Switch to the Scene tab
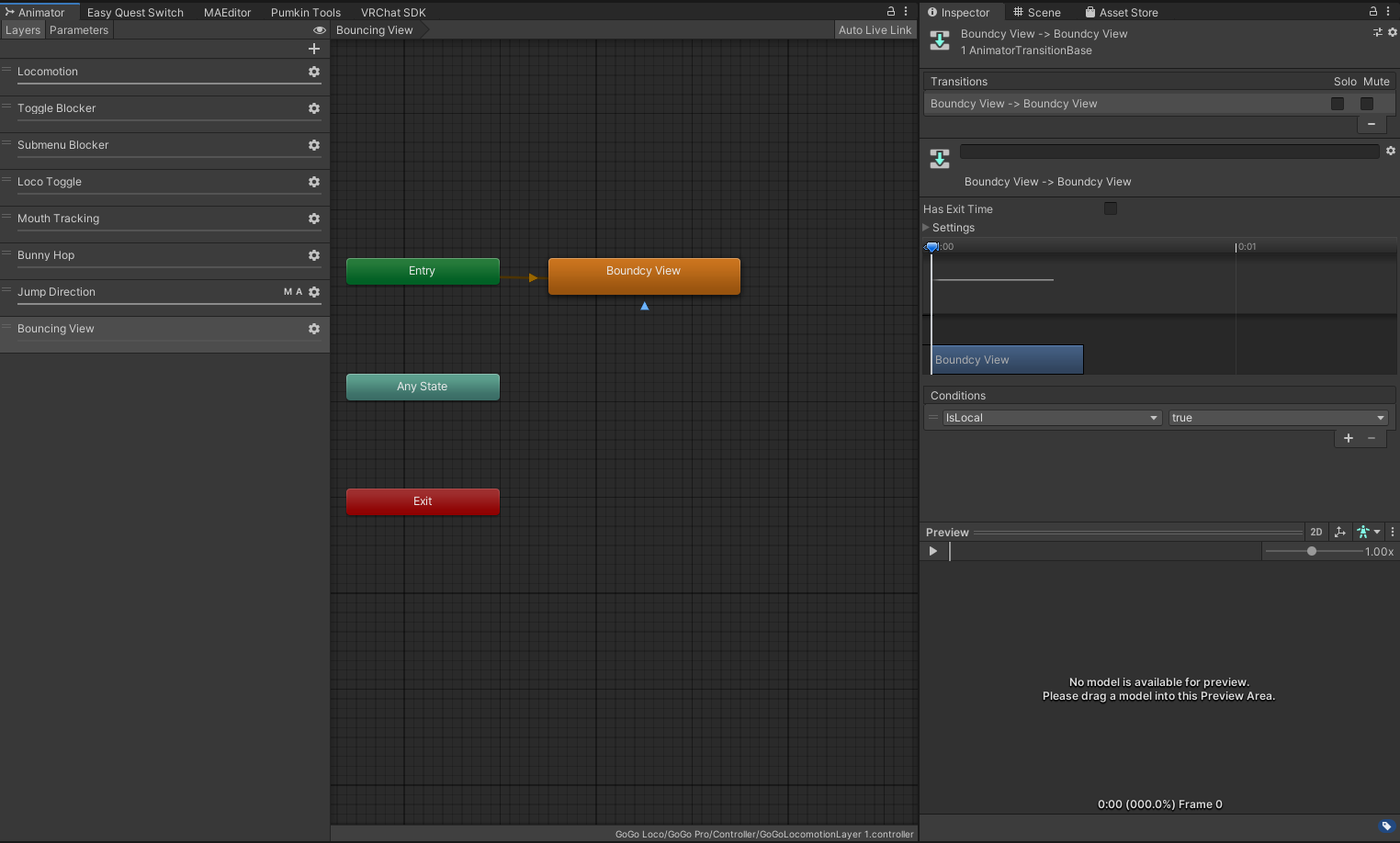This screenshot has height=843, width=1400. [1036, 12]
